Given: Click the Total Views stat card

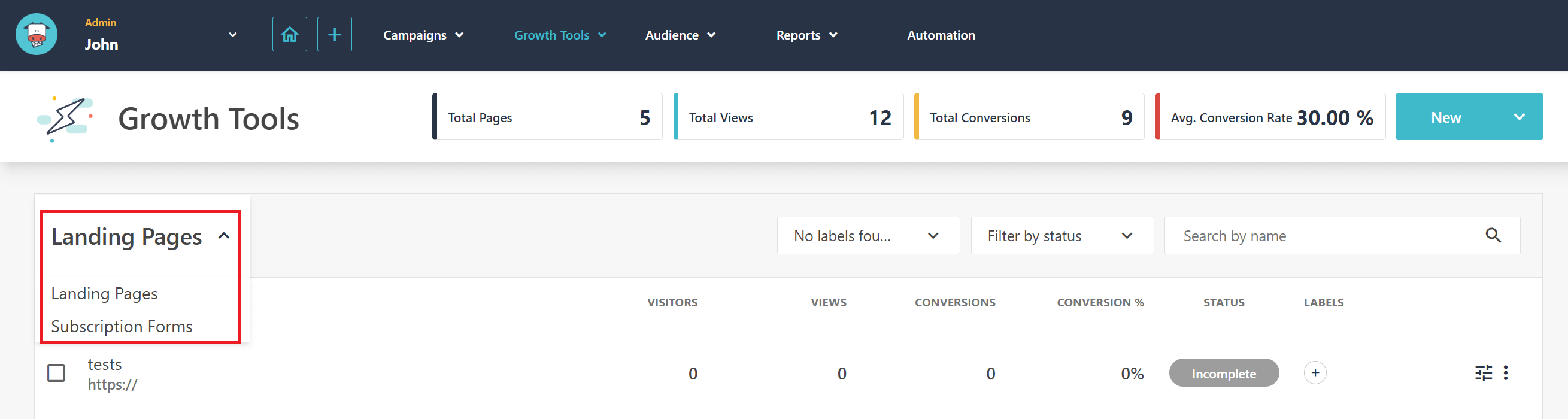Looking at the screenshot, I should tap(788, 117).
